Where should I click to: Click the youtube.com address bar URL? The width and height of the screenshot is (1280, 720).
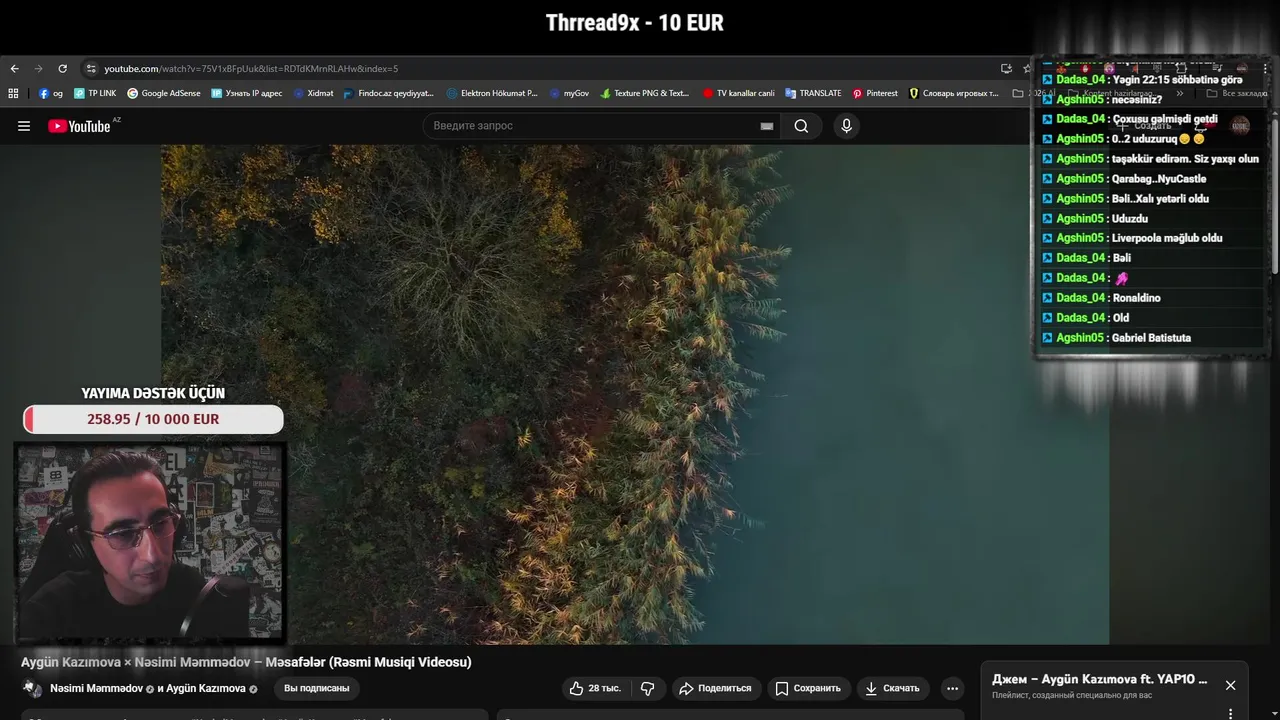251,69
